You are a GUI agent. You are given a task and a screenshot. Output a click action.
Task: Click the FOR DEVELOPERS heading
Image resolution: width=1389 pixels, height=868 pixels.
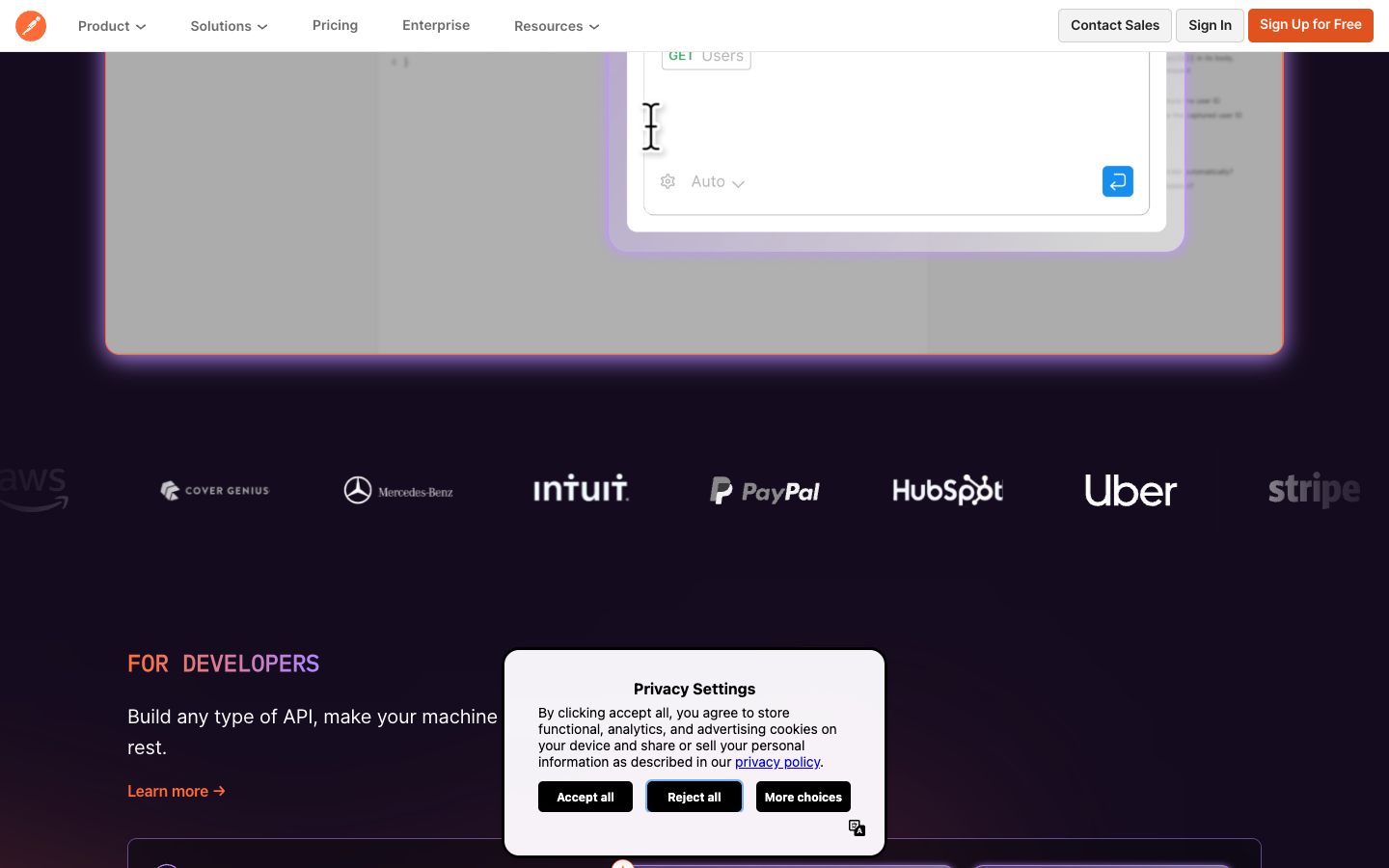(x=224, y=664)
